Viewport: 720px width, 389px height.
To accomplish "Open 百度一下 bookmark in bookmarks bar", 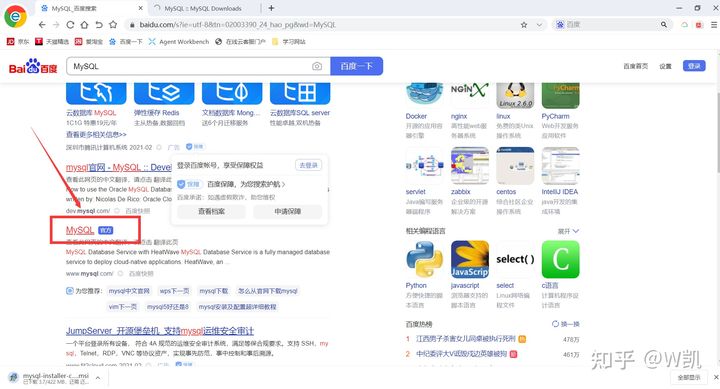I will point(125,42).
